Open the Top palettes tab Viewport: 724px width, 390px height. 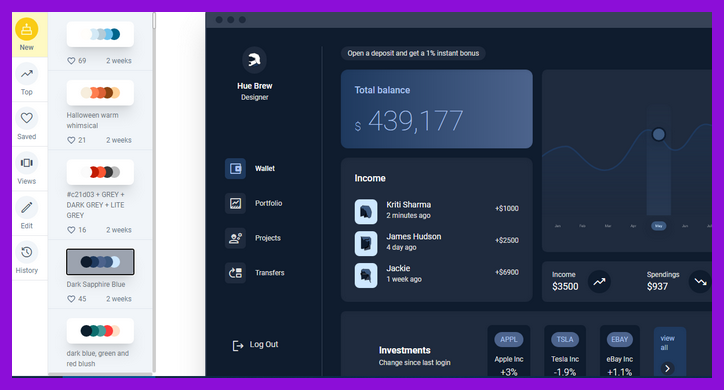pos(27,79)
